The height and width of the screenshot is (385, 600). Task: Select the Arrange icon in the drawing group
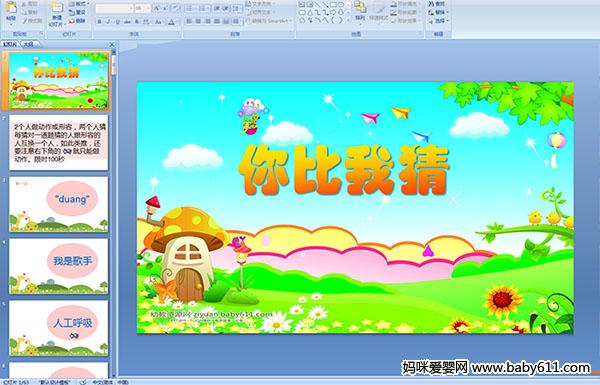[x=360, y=11]
